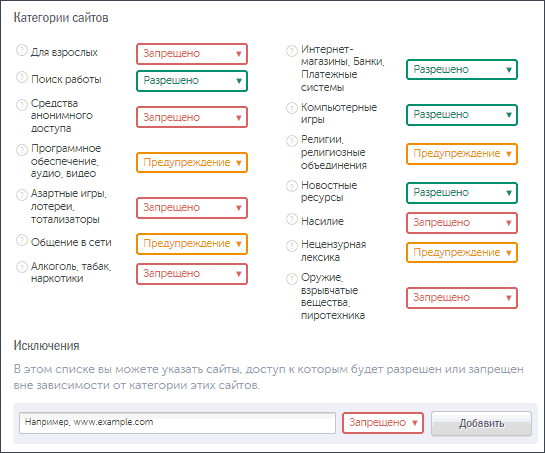Screen dimensions: 545x453
Task: Click the Исключения heading
Action: [46, 346]
